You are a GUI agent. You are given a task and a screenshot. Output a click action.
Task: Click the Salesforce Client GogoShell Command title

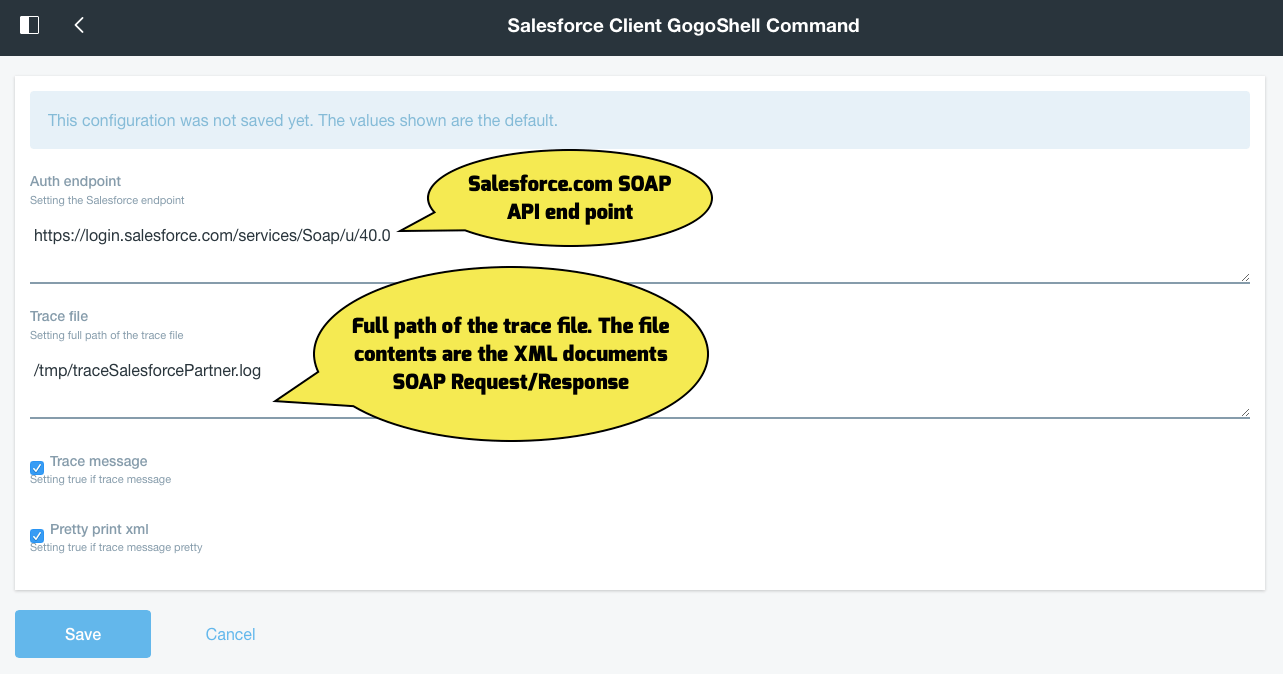pos(683,26)
